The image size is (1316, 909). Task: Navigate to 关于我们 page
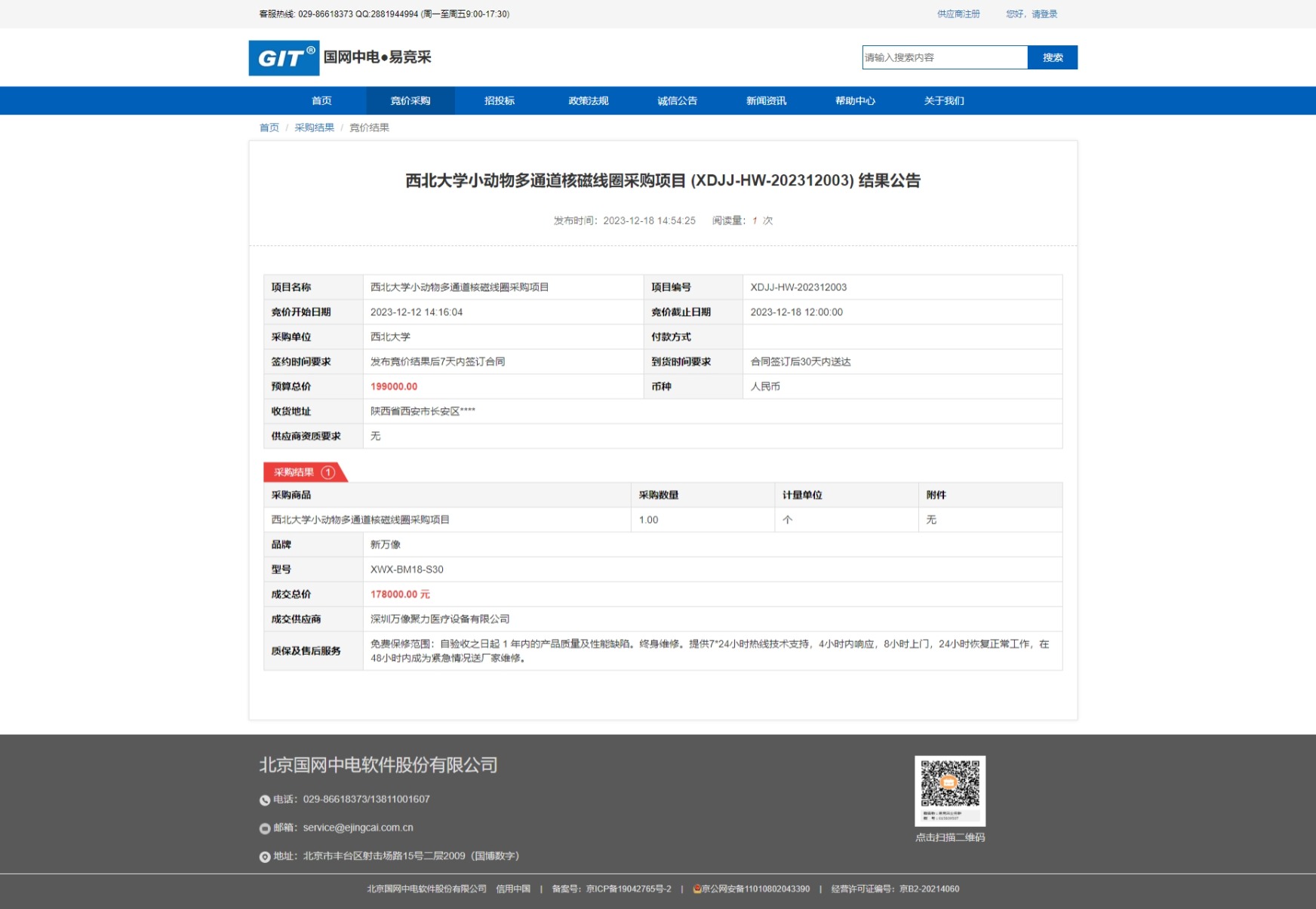[943, 101]
